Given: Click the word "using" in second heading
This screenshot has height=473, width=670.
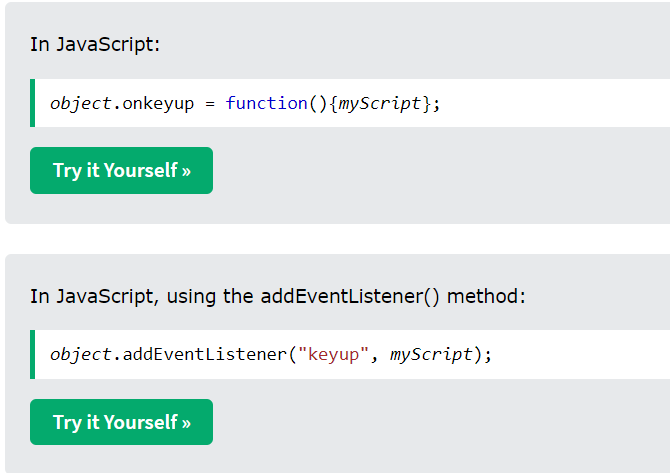Looking at the screenshot, I should point(191,297).
